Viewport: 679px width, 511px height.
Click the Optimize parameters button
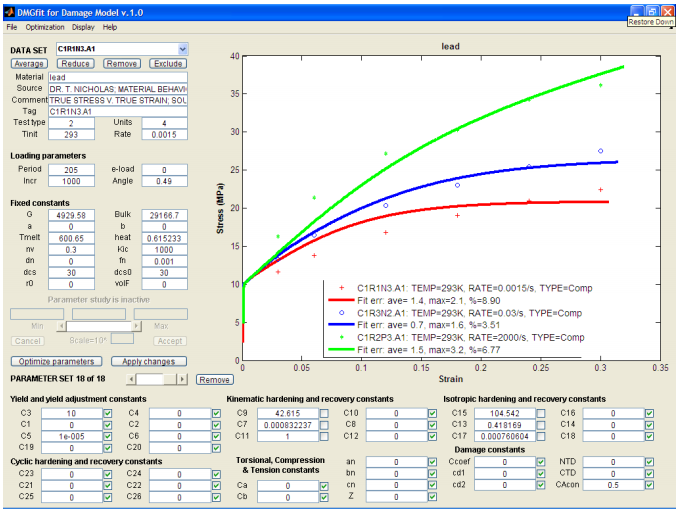pyautogui.click(x=56, y=361)
